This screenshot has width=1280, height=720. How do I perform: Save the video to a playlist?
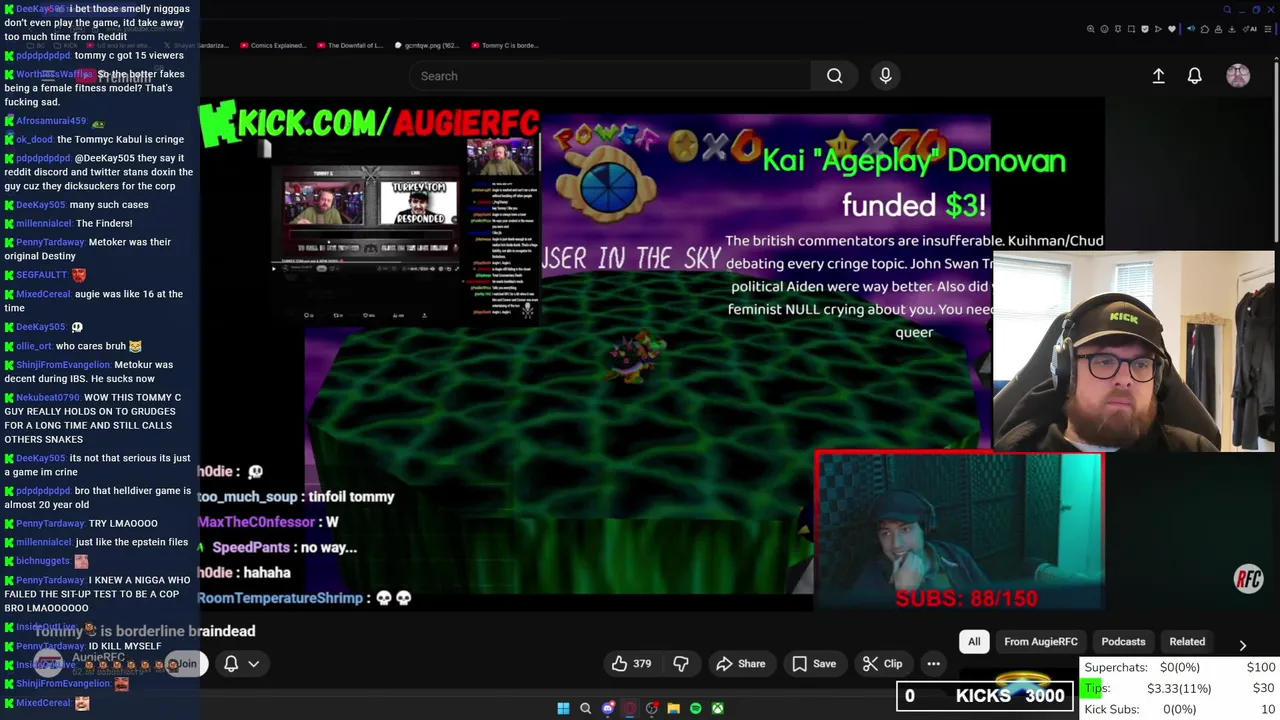click(x=814, y=664)
